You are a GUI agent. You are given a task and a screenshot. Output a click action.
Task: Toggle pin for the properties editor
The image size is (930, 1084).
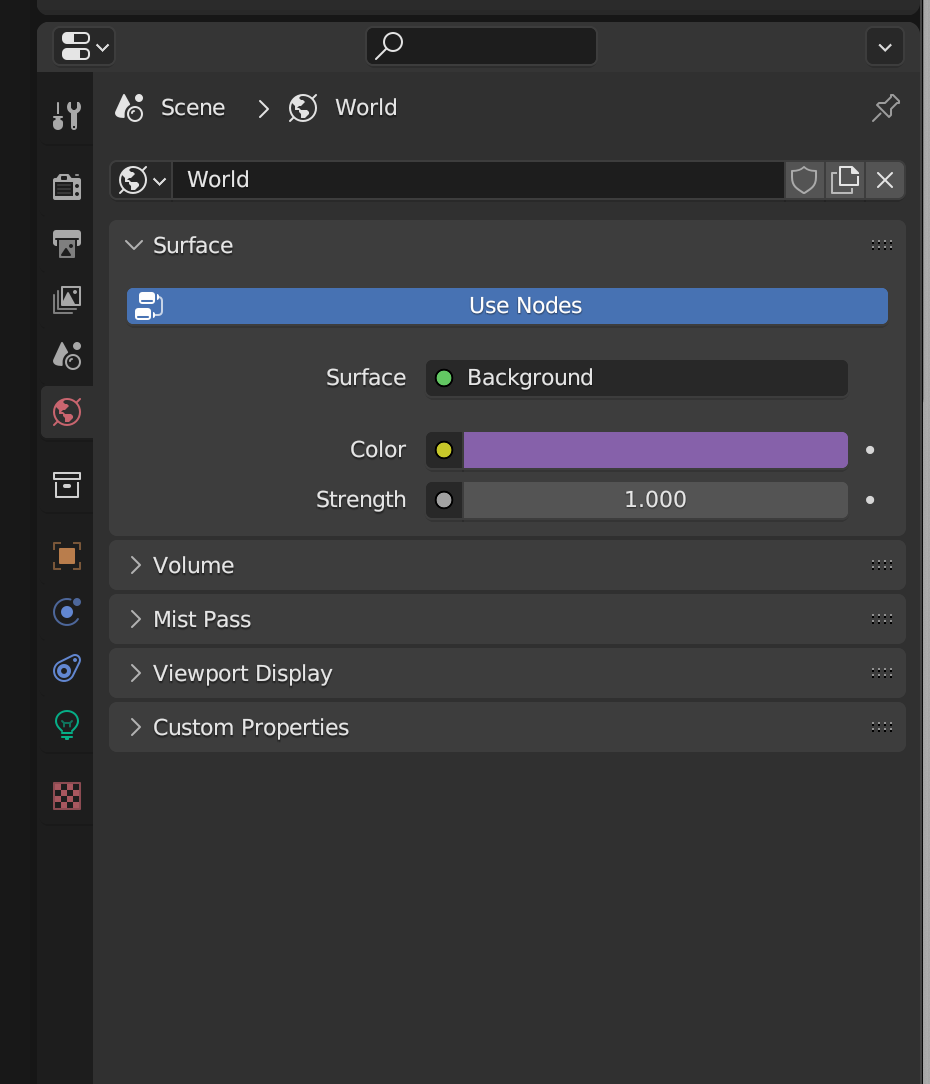[x=885, y=108]
